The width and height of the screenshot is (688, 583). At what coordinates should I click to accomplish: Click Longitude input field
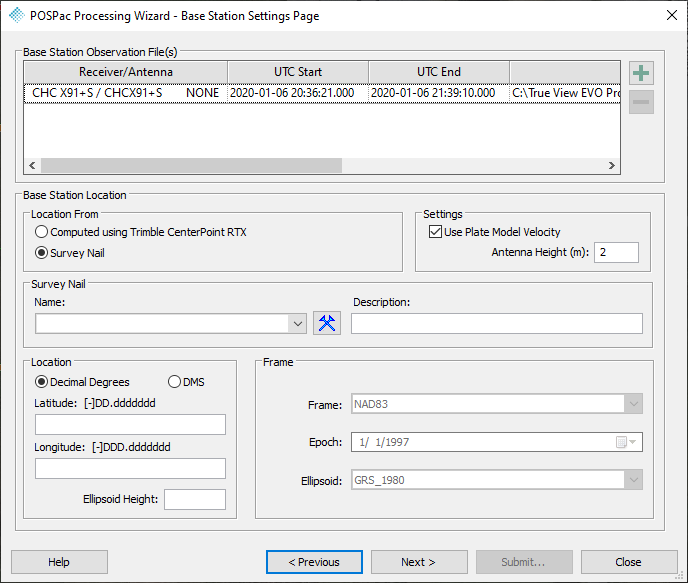130,469
